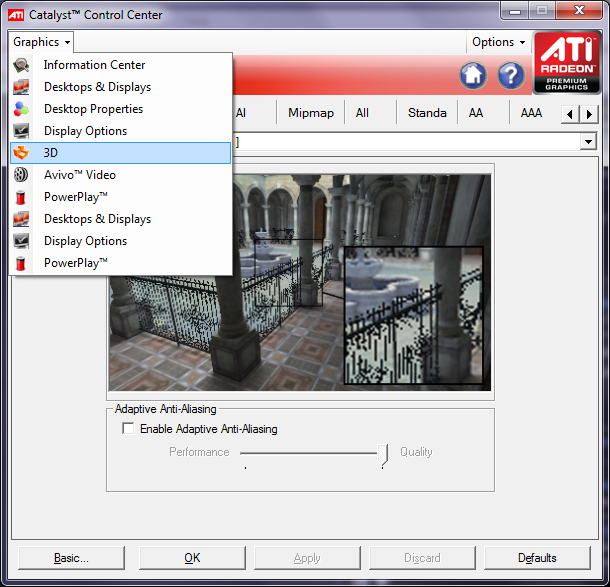Open Help via the question mark icon
Image resolution: width=610 pixels, height=587 pixels.
coord(511,75)
